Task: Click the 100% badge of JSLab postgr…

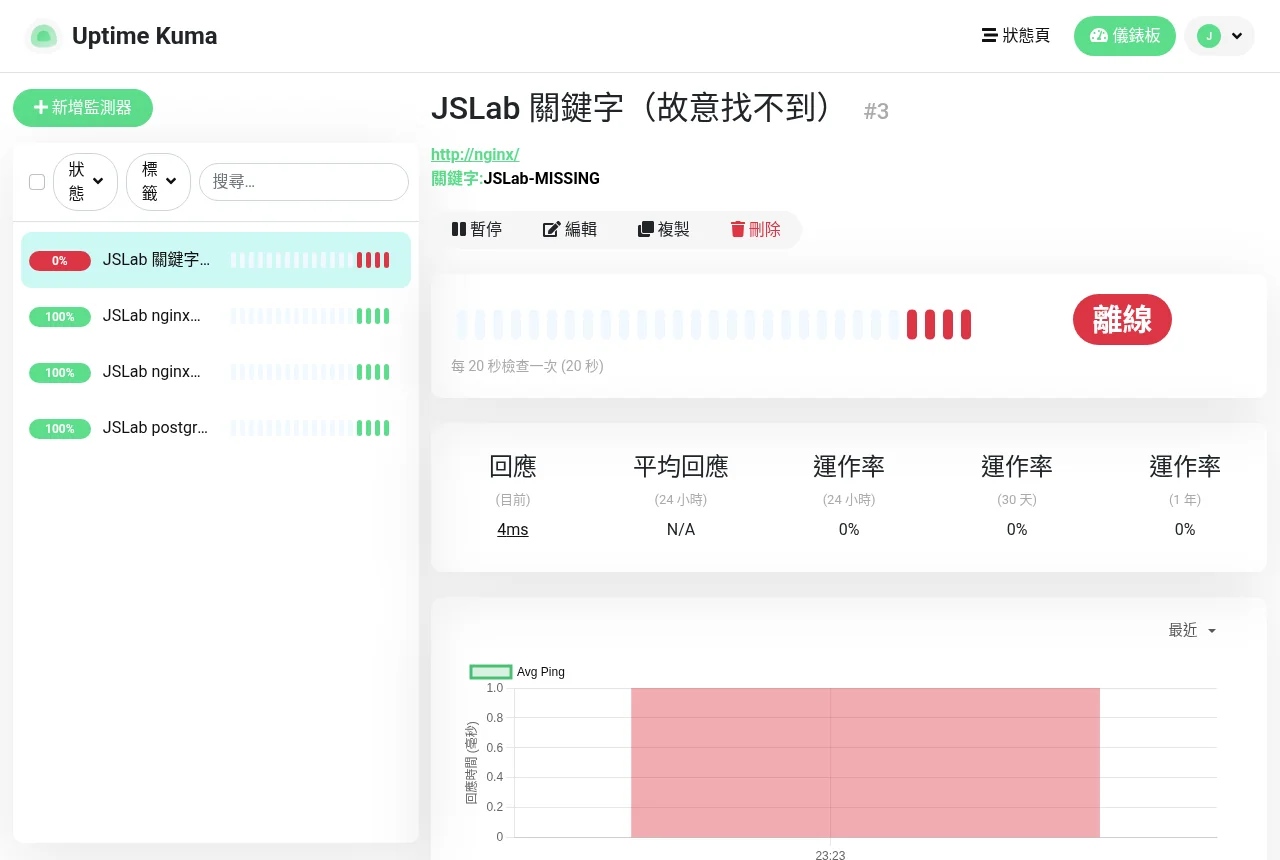Action: pos(60,429)
